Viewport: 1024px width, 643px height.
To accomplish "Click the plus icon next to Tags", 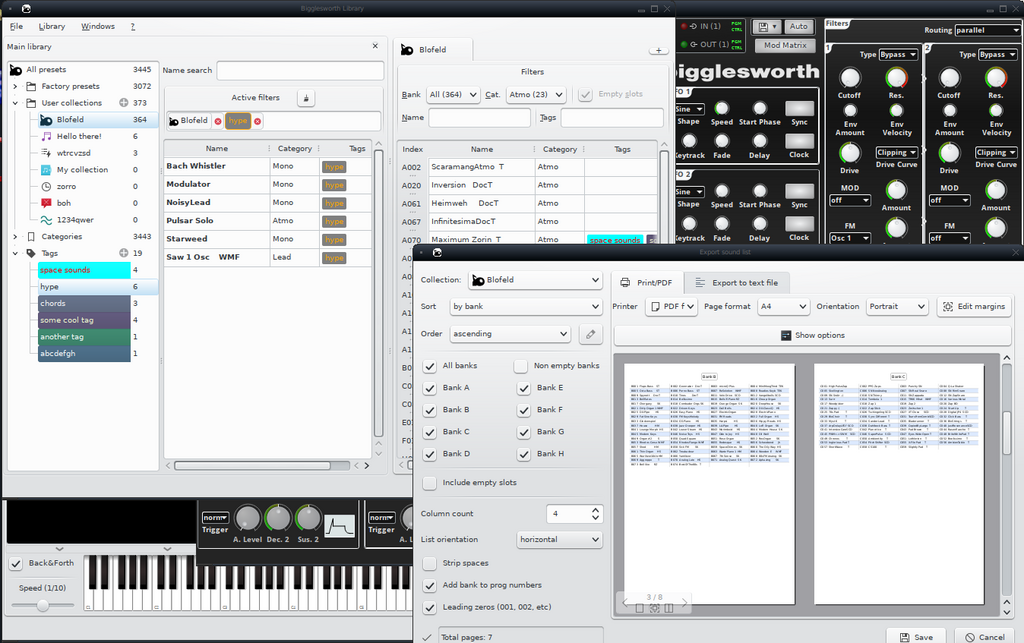I will 124,253.
